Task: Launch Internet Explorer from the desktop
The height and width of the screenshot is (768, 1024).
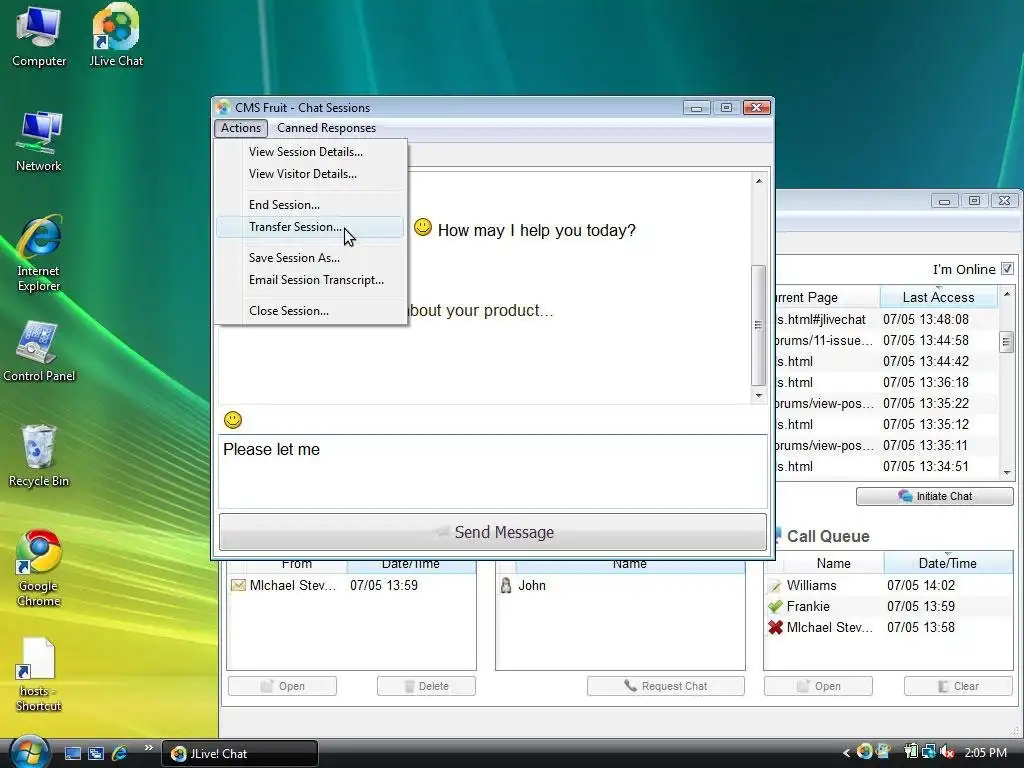Action: (x=39, y=253)
